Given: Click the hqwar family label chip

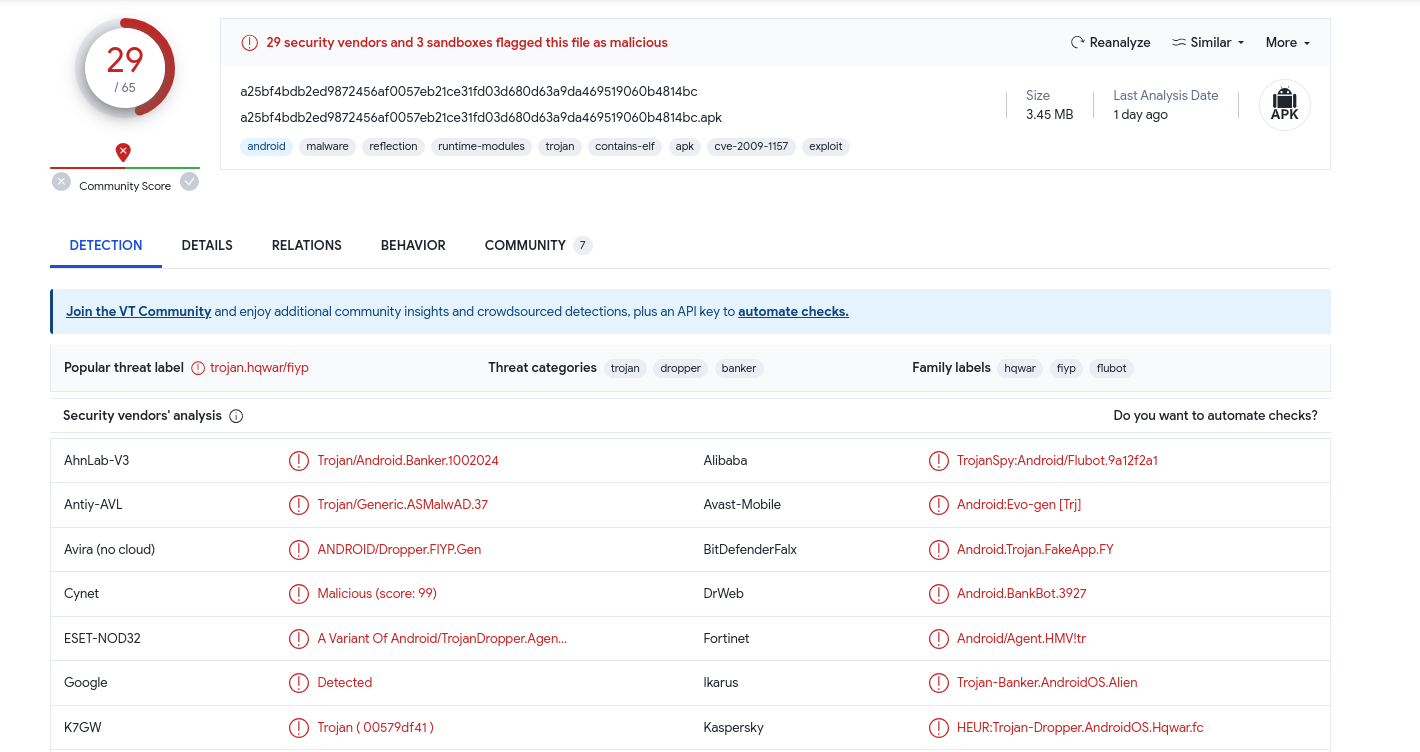Looking at the screenshot, I should pyautogui.click(x=1020, y=369).
